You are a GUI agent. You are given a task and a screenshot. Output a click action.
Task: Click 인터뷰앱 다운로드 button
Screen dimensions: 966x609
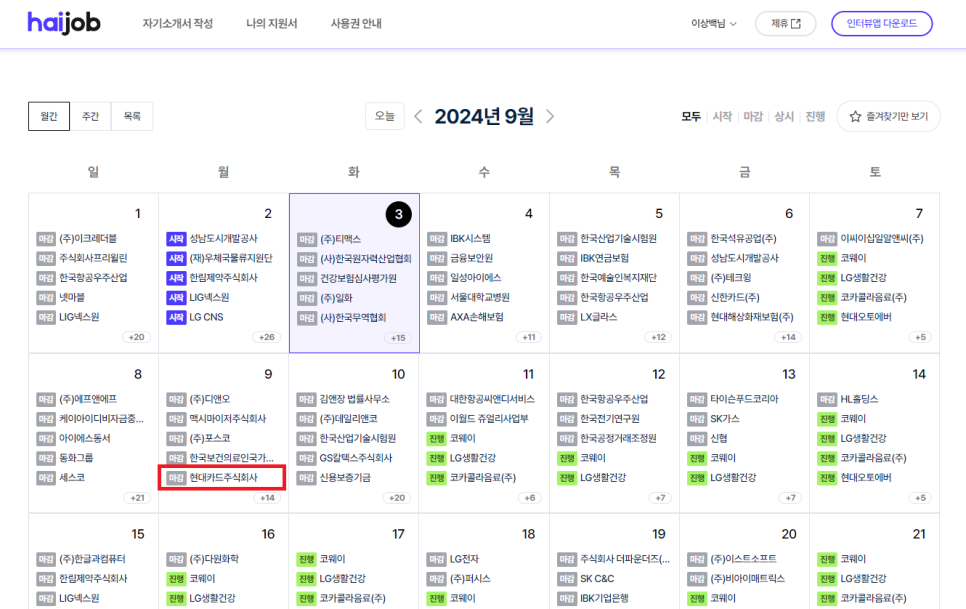(882, 23)
